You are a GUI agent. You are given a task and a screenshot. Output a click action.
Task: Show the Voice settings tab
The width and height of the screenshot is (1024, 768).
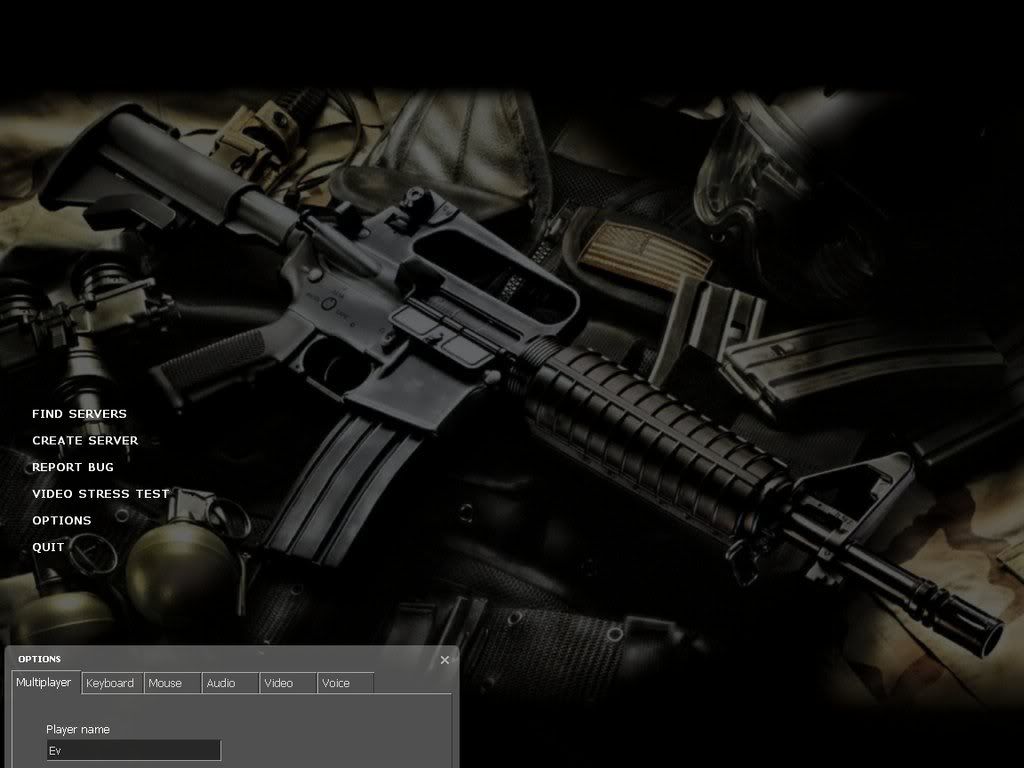point(336,683)
